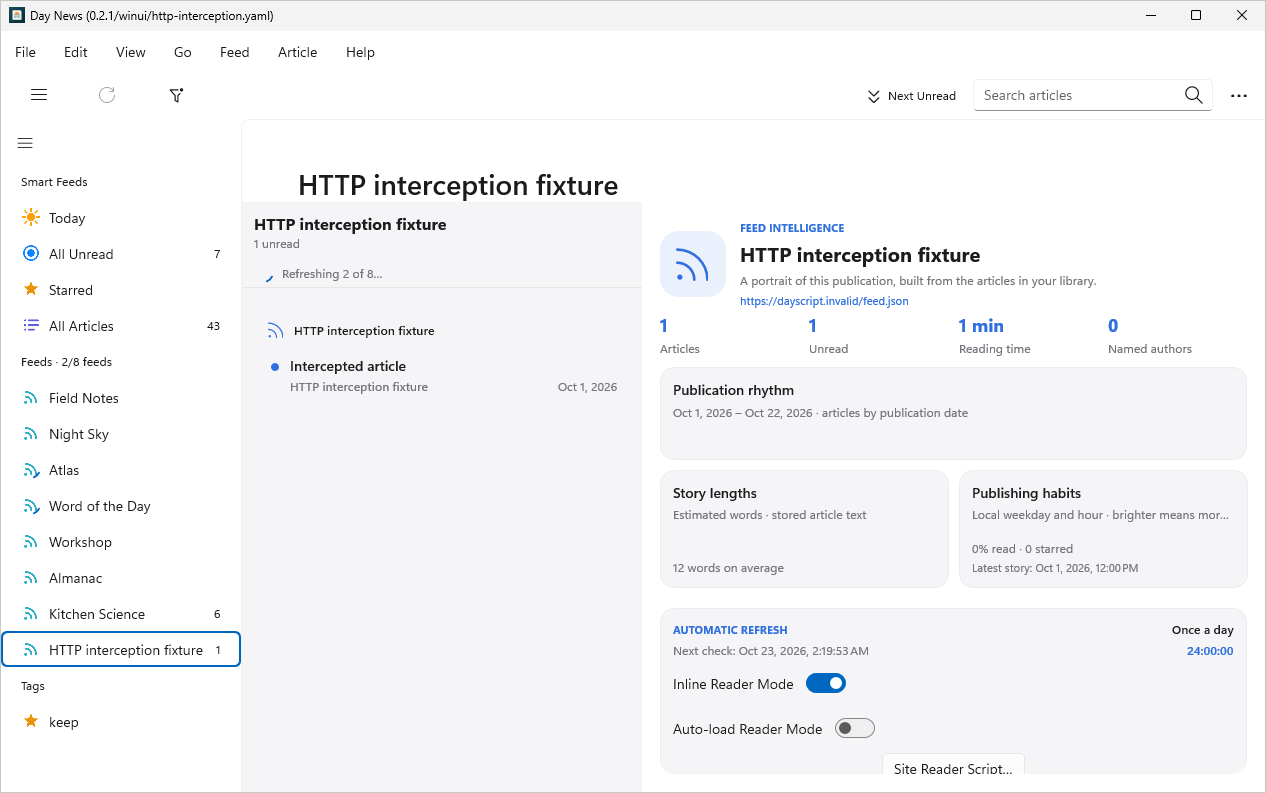Turn off Inline Reader Mode toggle
The width and height of the screenshot is (1266, 793).
point(826,683)
